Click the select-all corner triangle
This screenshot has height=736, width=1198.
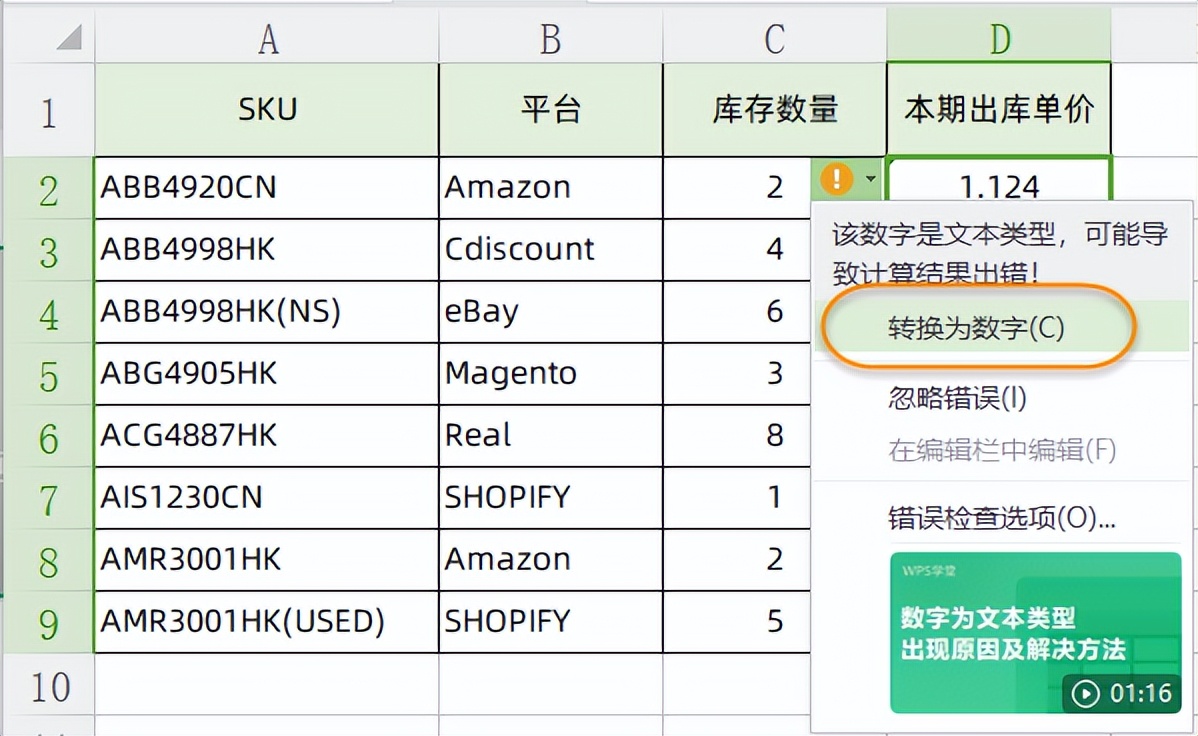pyautogui.click(x=69, y=37)
